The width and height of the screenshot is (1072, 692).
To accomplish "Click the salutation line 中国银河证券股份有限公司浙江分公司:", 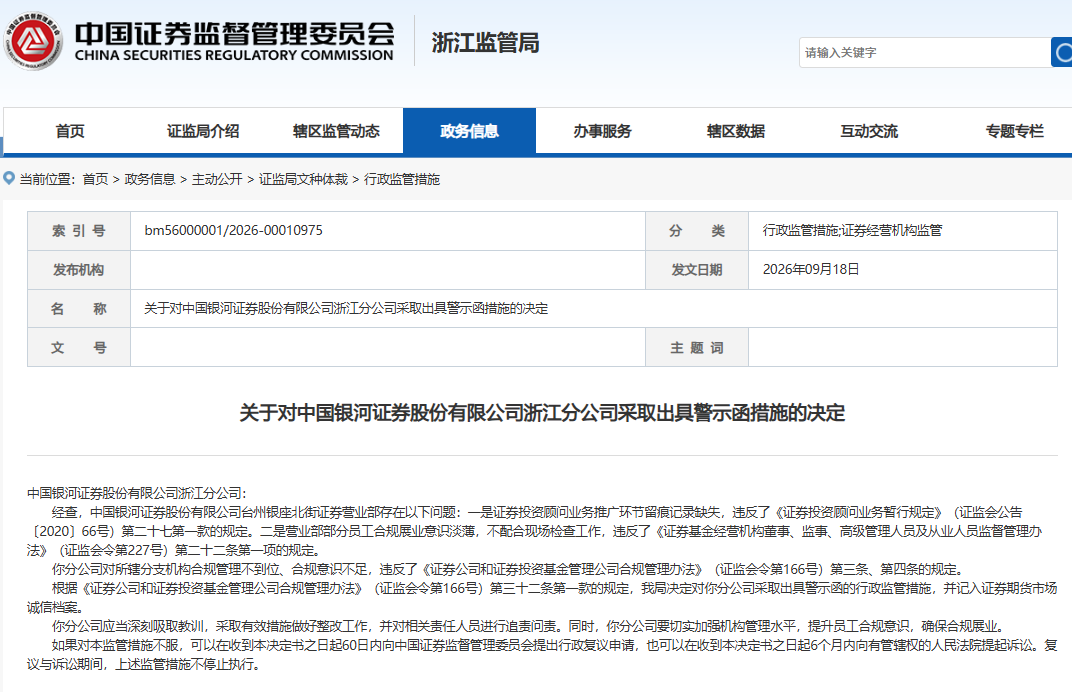I will coord(137,493).
